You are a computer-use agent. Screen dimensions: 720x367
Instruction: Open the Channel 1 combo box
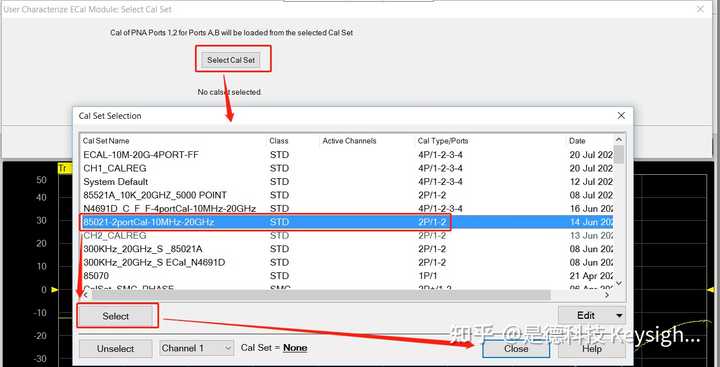pos(197,348)
